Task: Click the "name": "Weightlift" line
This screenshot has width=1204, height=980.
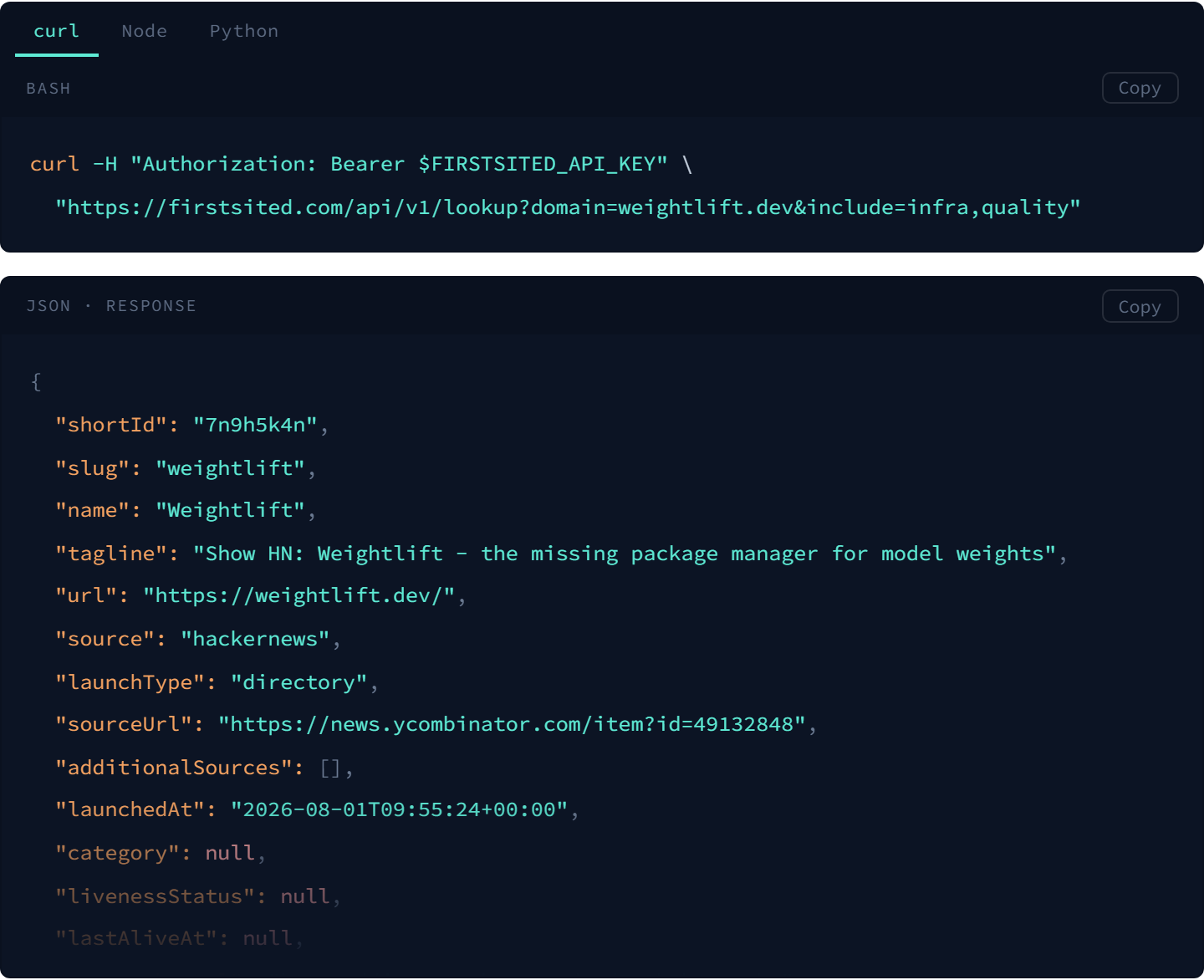Action: click(186, 510)
